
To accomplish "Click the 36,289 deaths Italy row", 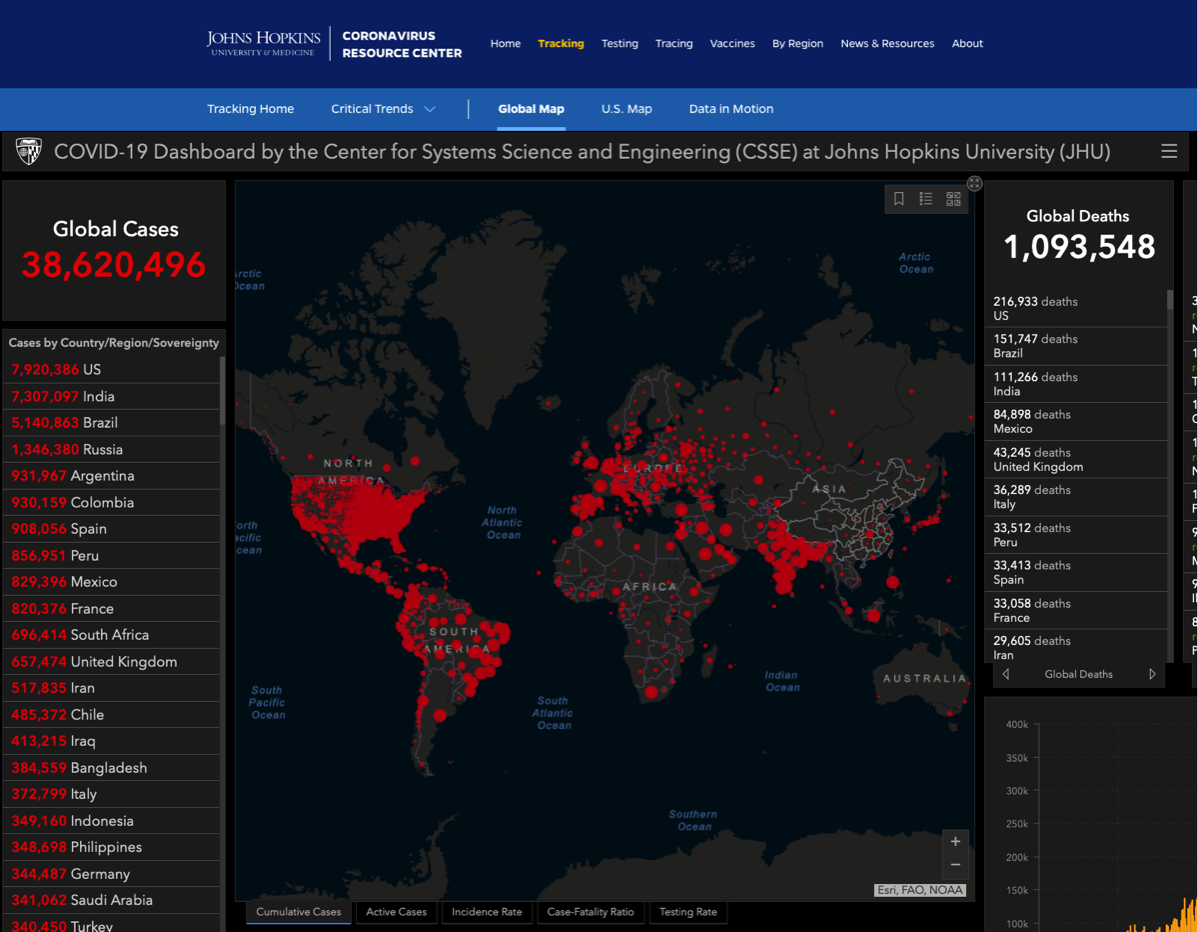I will pyautogui.click(x=1076, y=497).
